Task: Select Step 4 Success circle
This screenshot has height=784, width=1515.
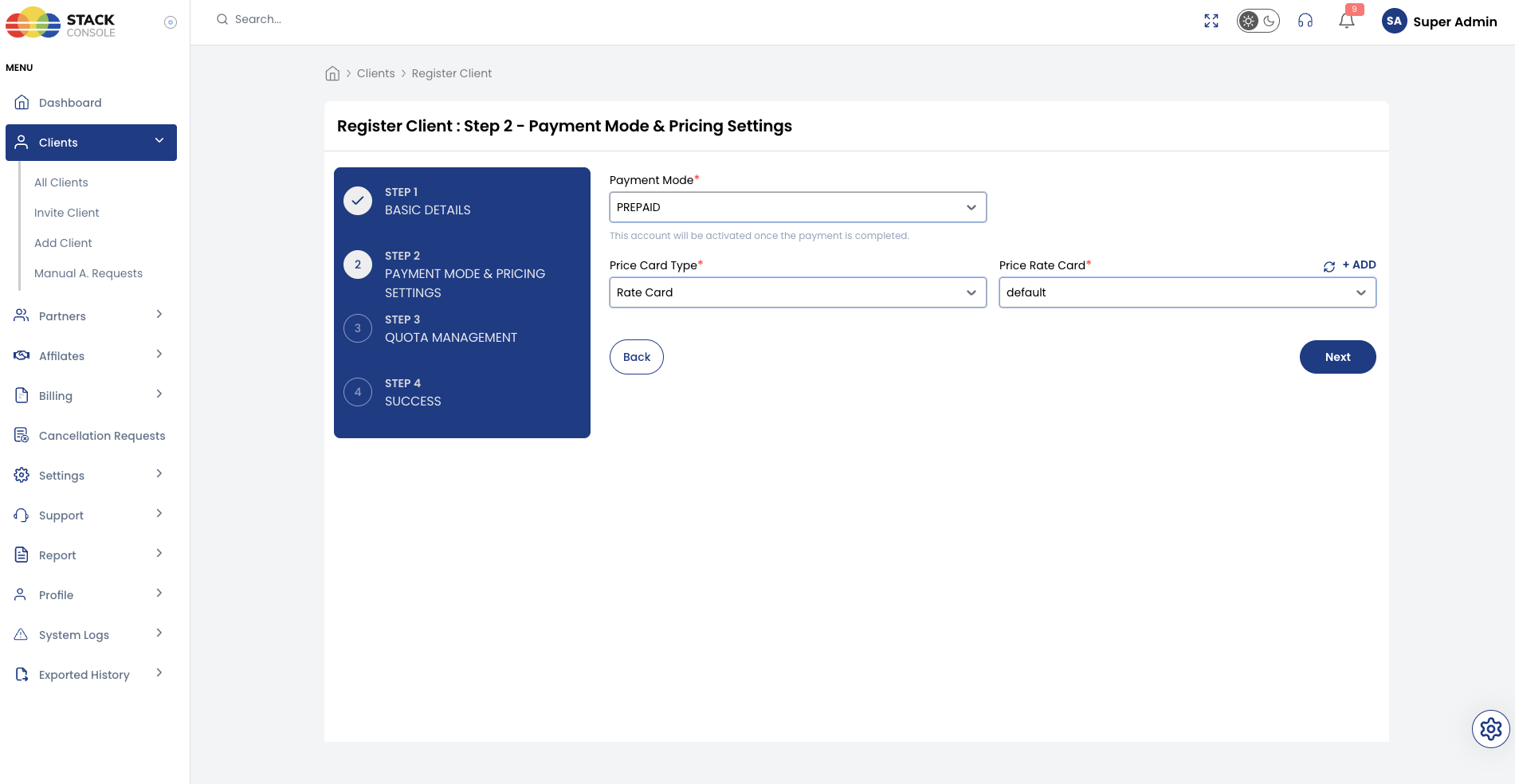Action: (x=358, y=392)
